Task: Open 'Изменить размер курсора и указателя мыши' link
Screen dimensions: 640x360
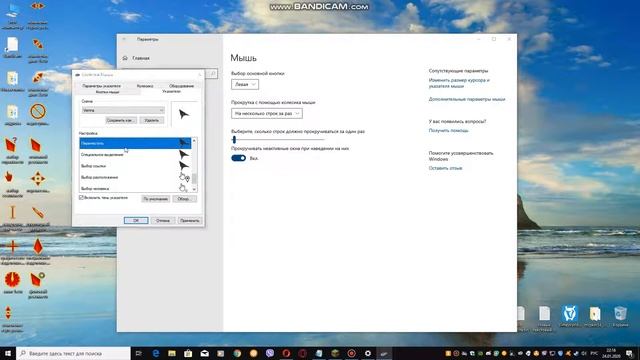Action: (459, 83)
